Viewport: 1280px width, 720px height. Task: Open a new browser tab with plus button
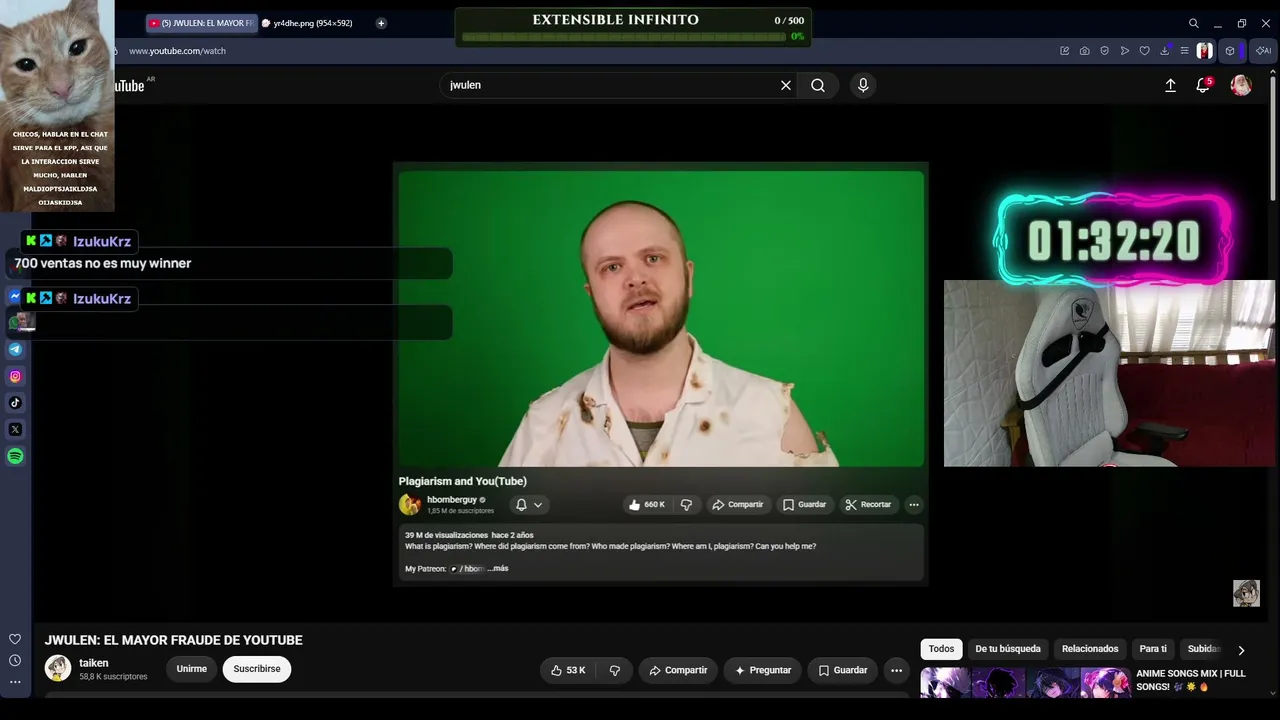tap(381, 23)
